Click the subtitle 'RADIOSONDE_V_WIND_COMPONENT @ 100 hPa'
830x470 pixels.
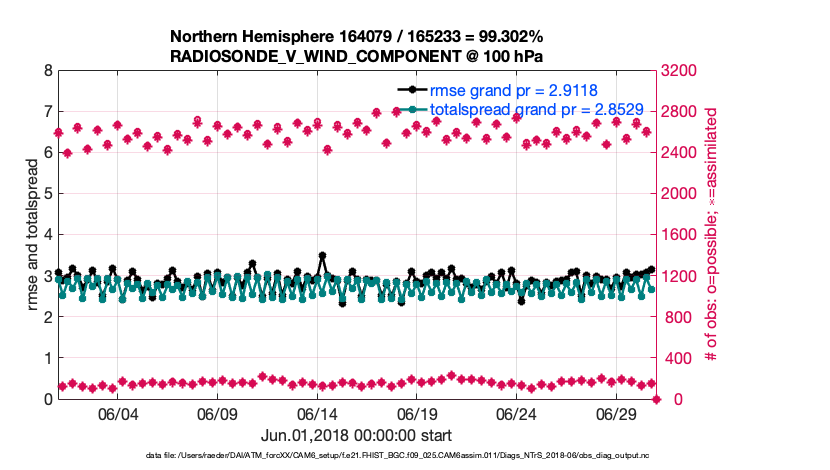[356, 56]
